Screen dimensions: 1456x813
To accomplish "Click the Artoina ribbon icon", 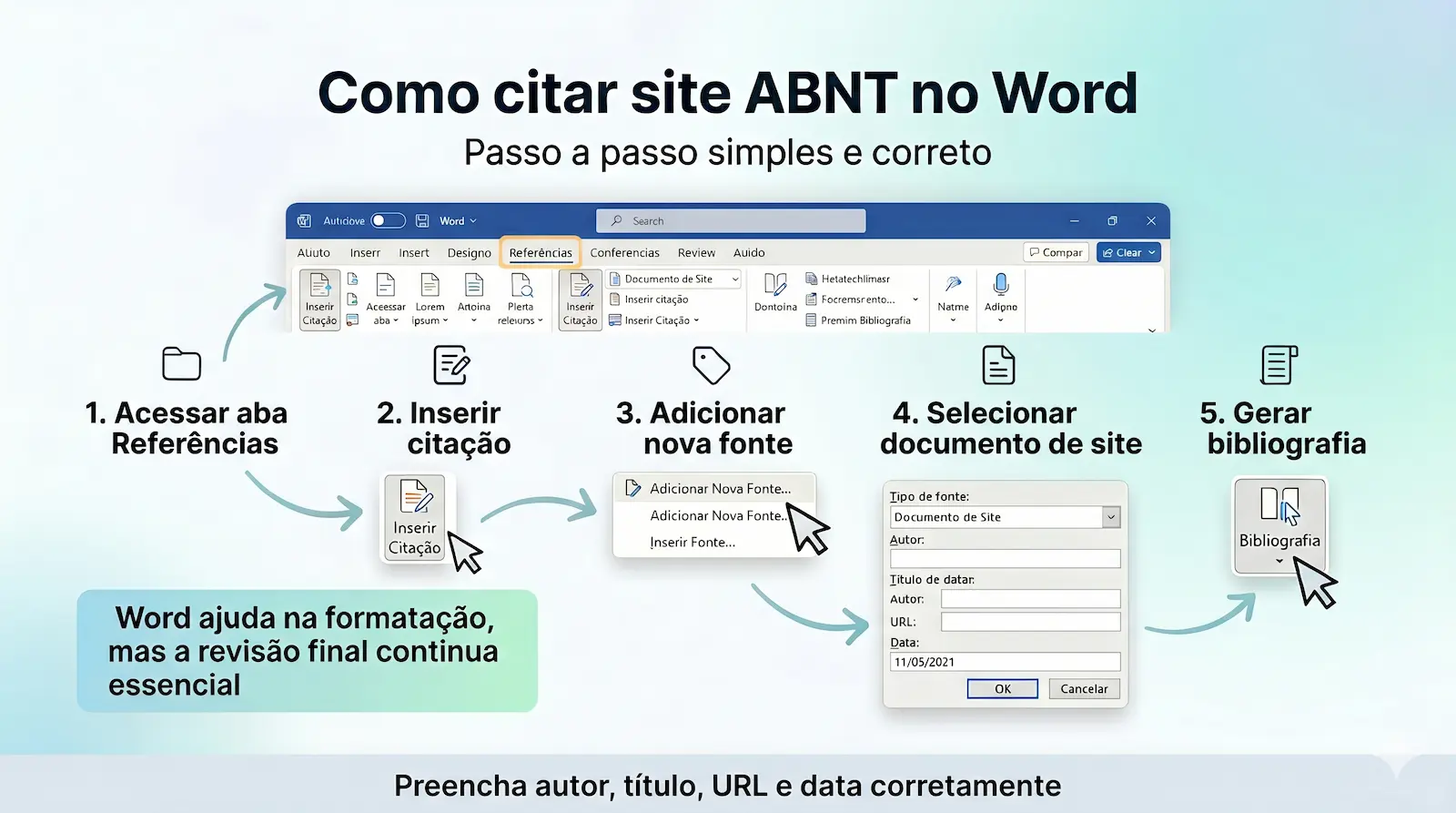I will coord(474,286).
